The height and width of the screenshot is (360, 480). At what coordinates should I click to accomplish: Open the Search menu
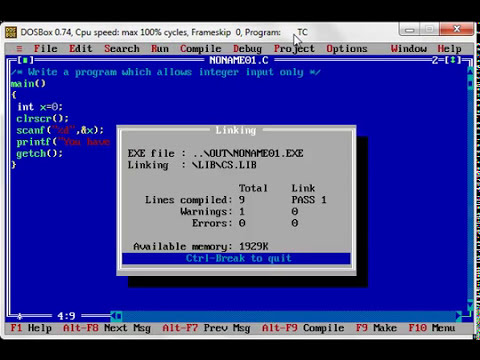click(x=122, y=49)
